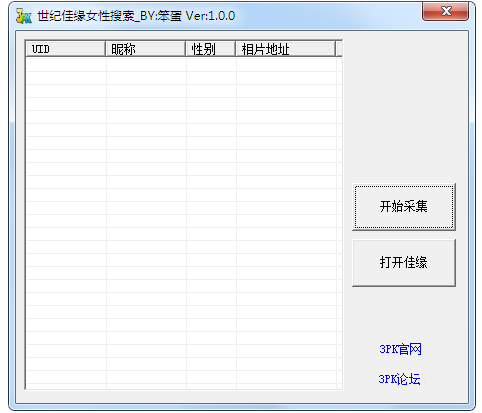Open Jiayuan via the 打开佳缘 button
482x413 pixels.
pyautogui.click(x=404, y=263)
